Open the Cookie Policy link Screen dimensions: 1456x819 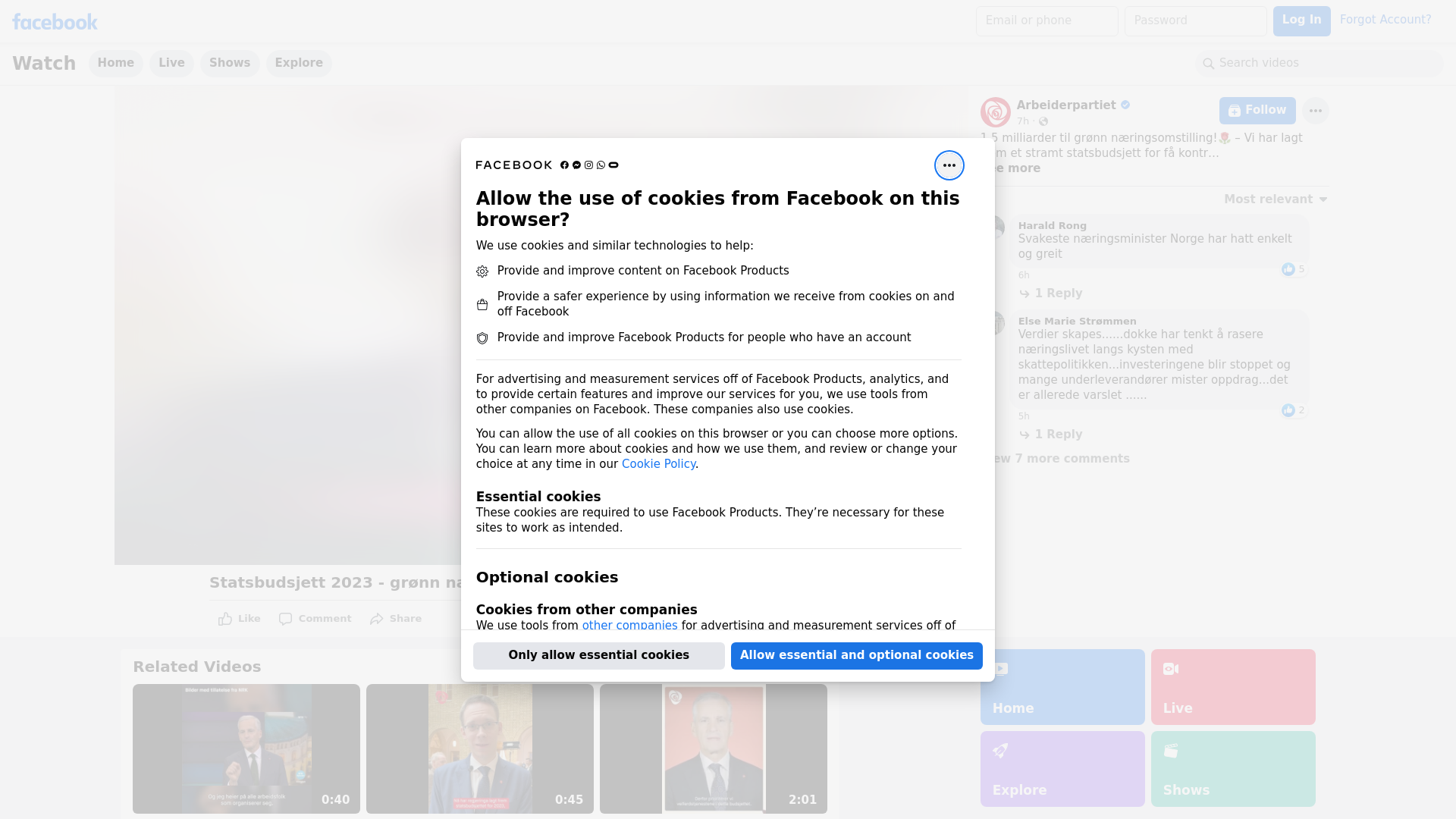(x=658, y=464)
